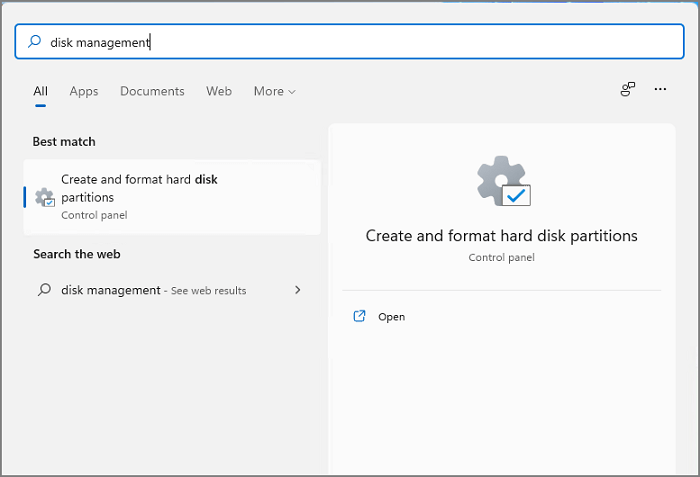700x477 pixels.
Task: Click the 'Control panel' subtitle under Best match result
Action: [x=94, y=215]
